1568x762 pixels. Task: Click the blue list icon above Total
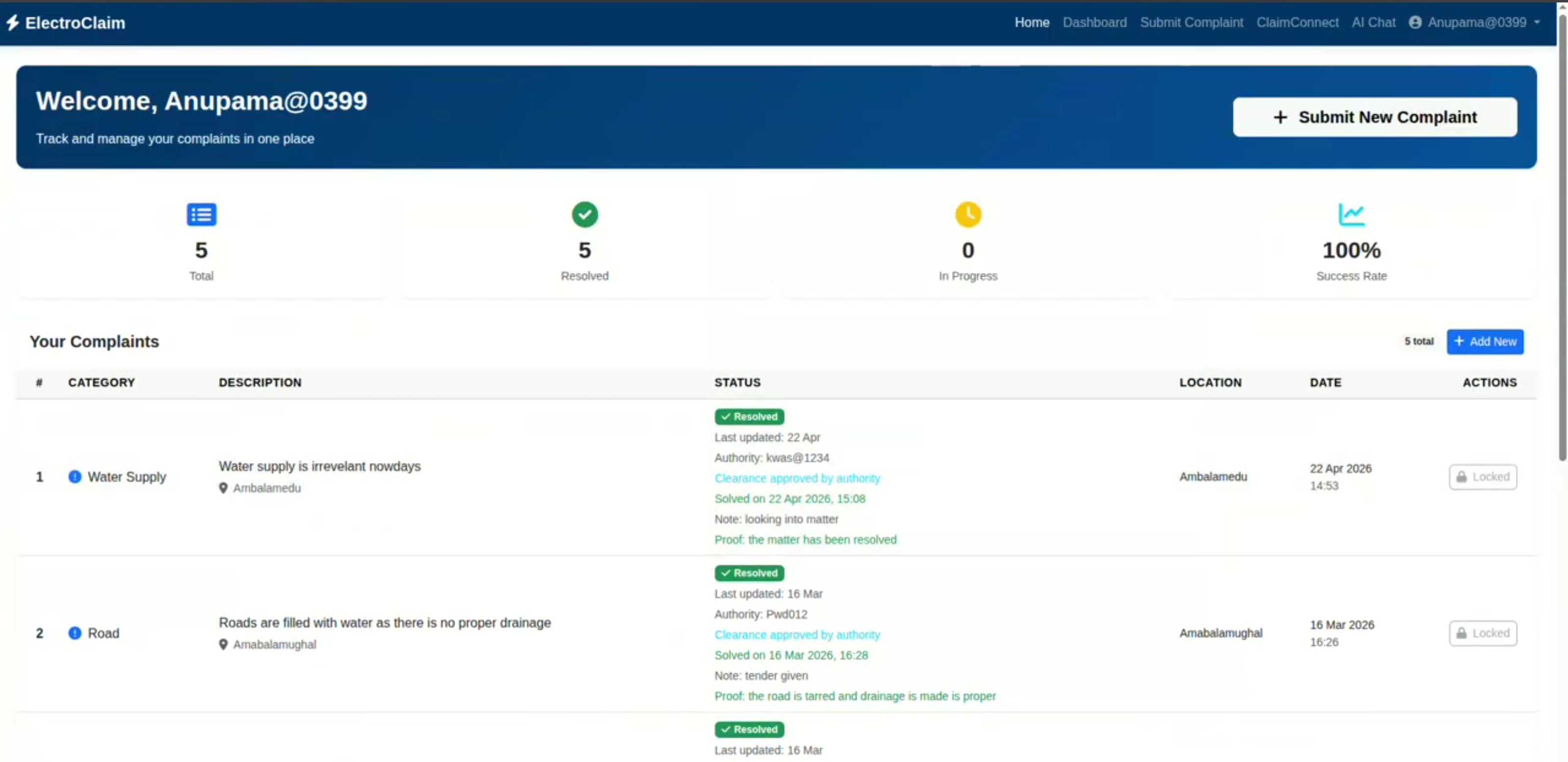201,214
